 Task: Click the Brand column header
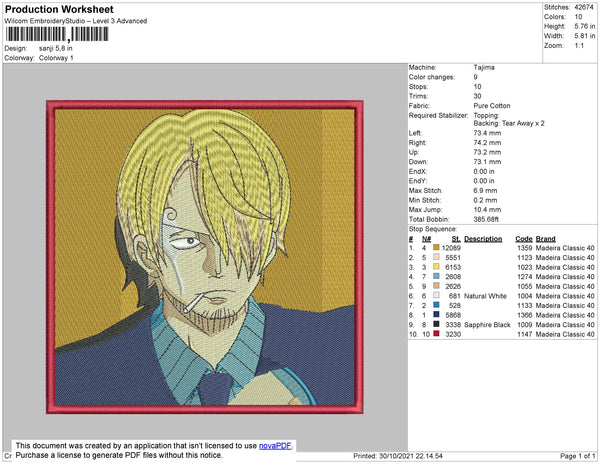tap(545, 239)
